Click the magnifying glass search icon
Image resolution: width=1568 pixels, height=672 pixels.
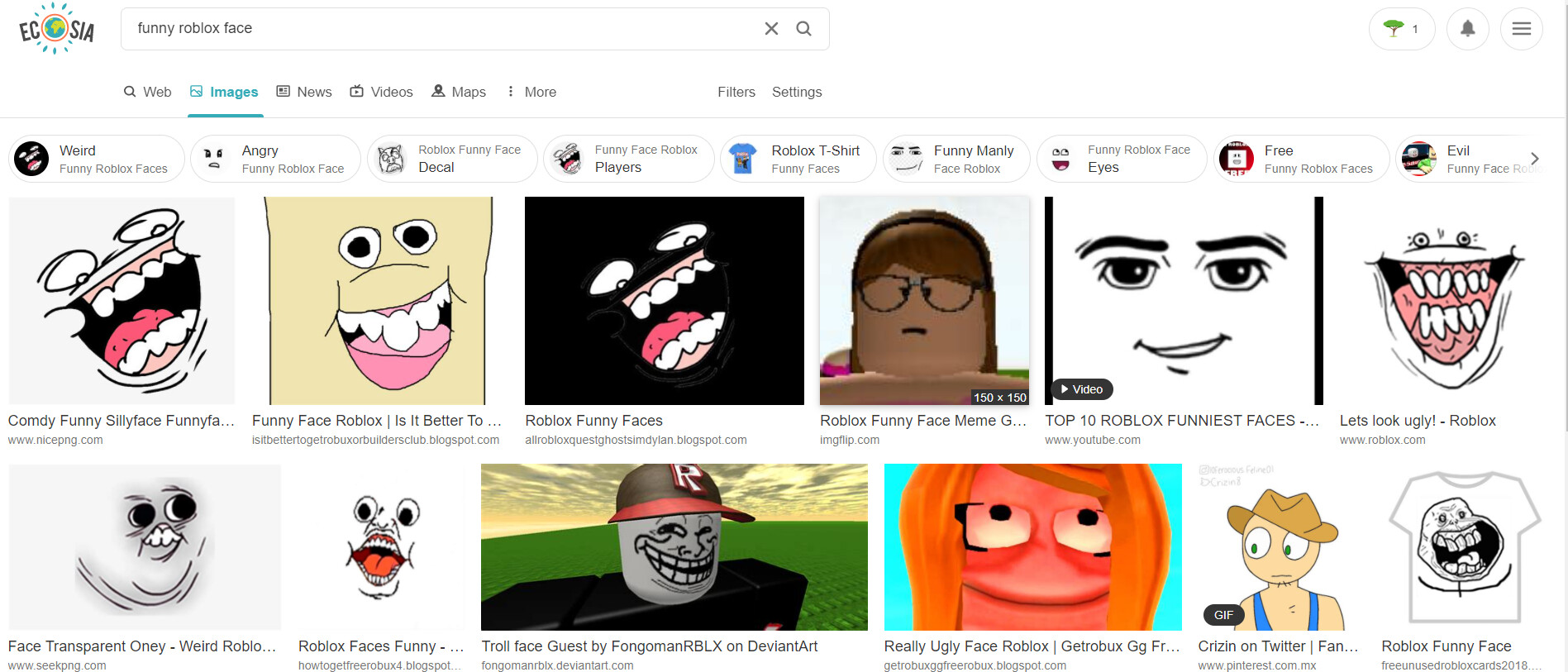point(803,29)
